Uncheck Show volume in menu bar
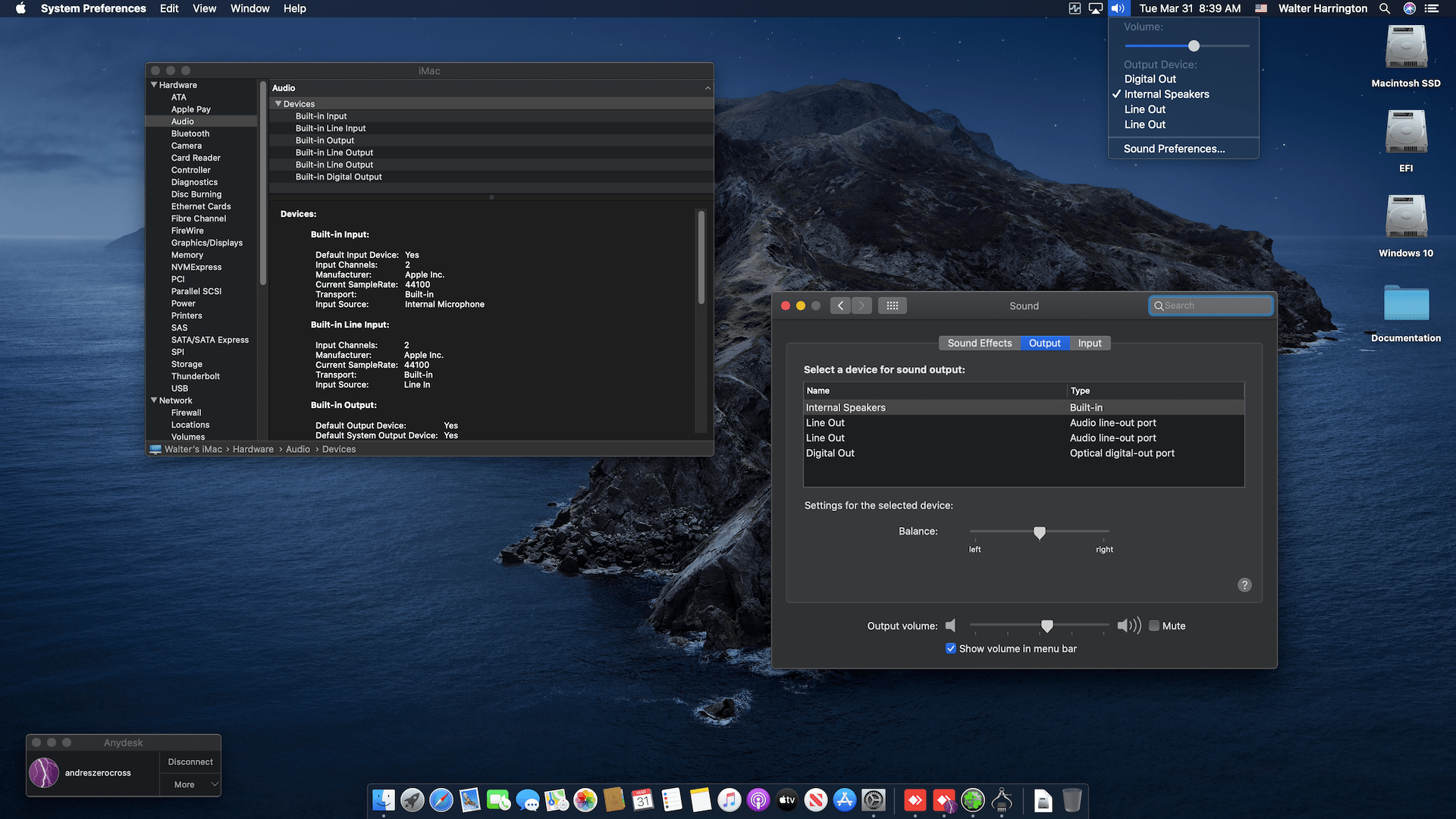This screenshot has height=819, width=1456. (x=951, y=648)
